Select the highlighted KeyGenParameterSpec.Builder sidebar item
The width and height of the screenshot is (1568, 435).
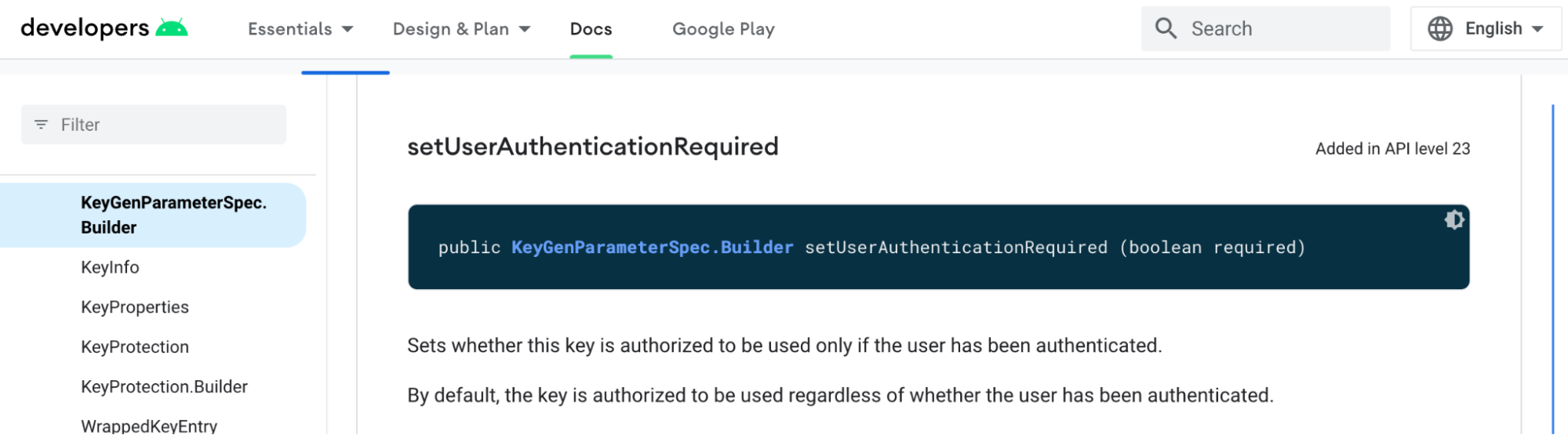(153, 216)
